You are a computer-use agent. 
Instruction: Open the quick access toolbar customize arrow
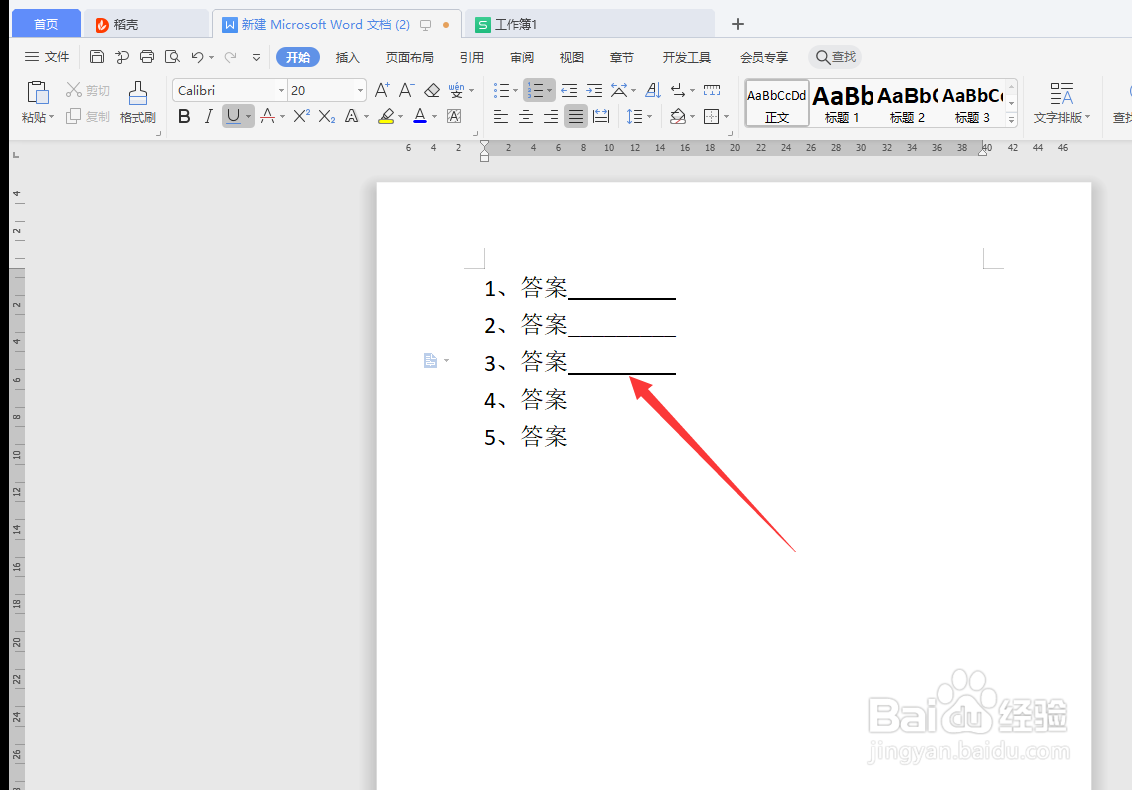(256, 57)
